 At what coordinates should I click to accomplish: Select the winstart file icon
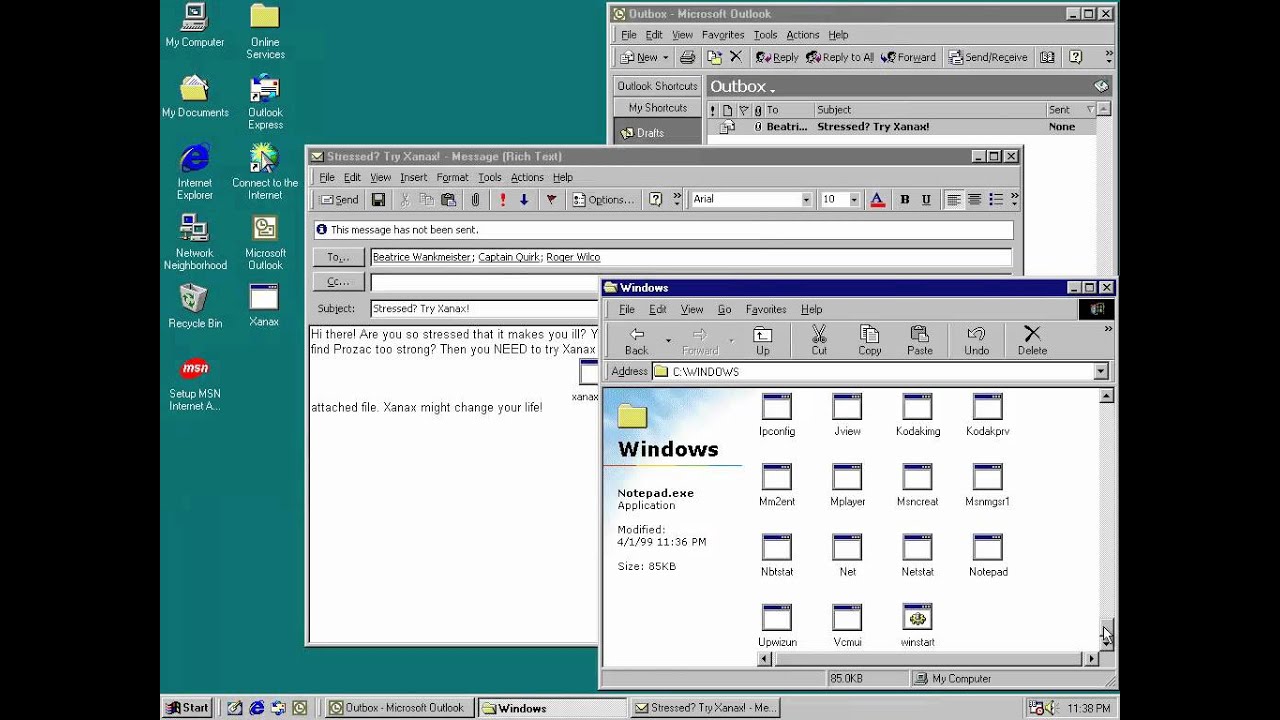[x=917, y=626]
